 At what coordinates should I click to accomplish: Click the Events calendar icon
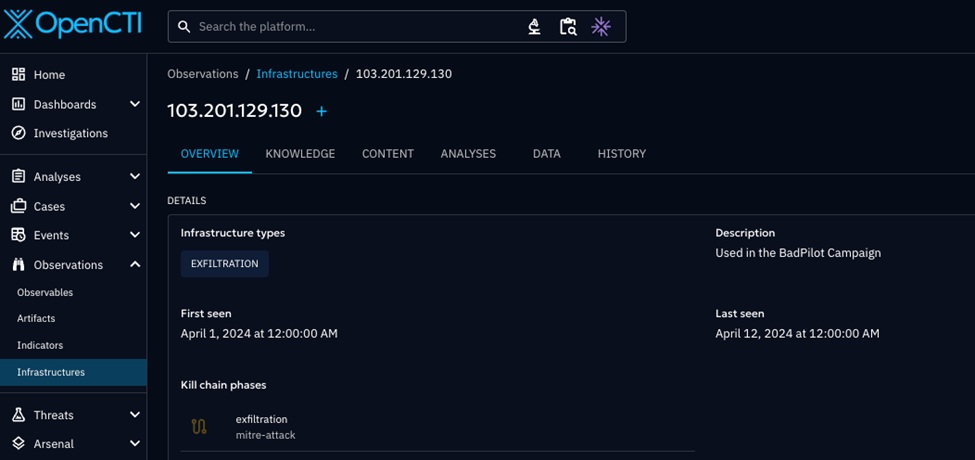[19, 235]
